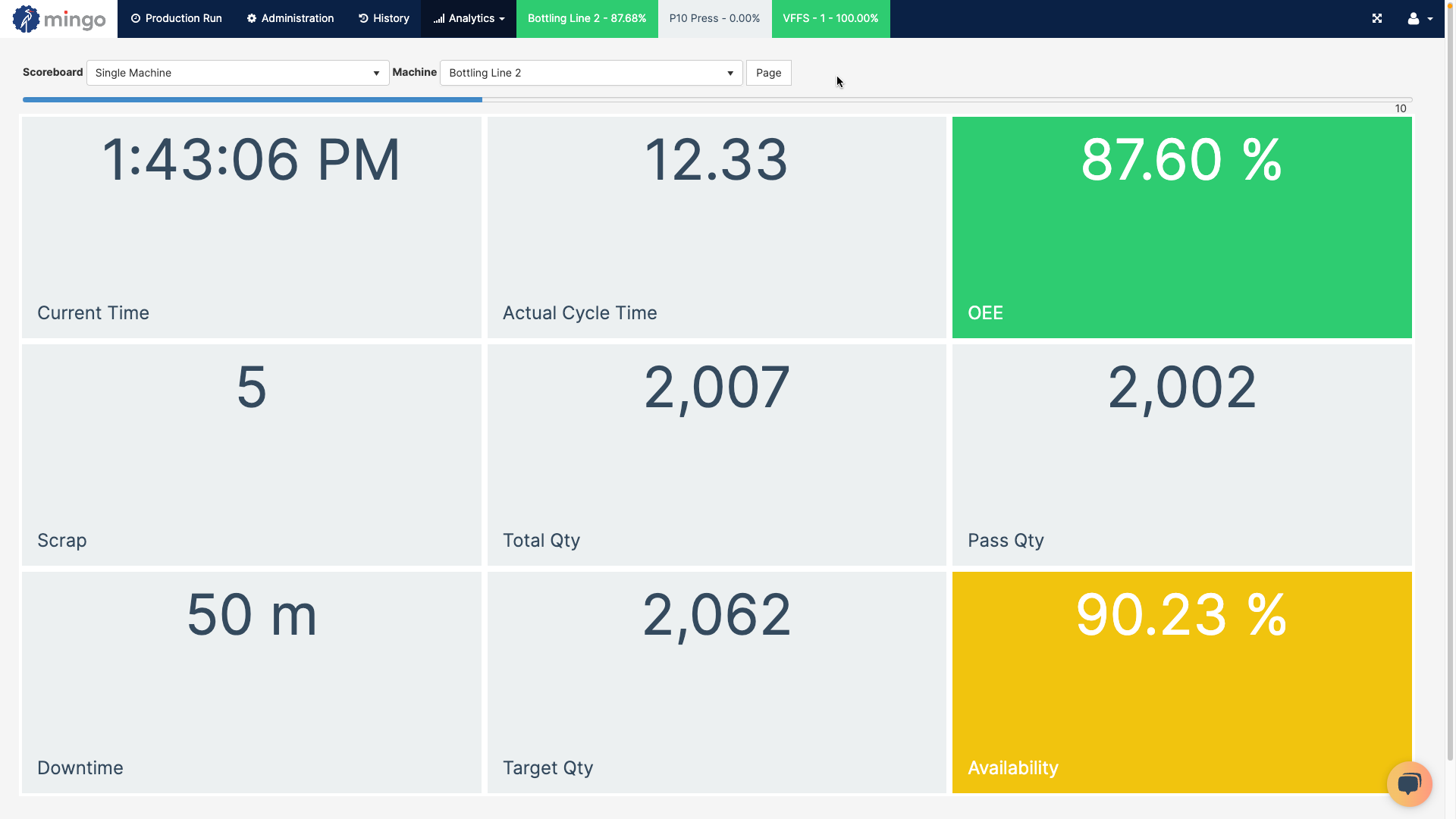Click the Actual Cycle Time value 12.33

coord(716,160)
